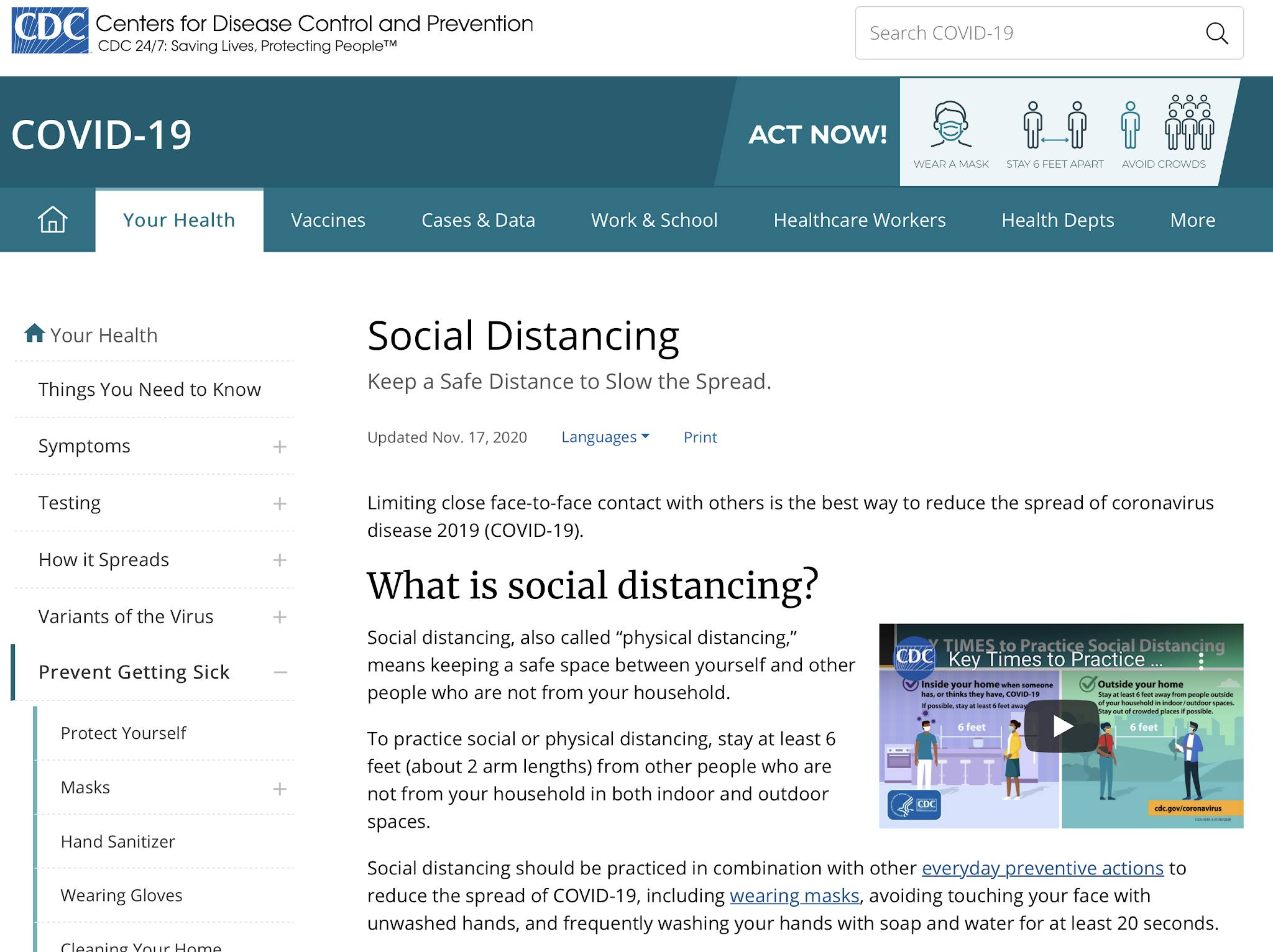The width and height of the screenshot is (1273, 952).
Task: Open the Masks sidebar link
Action: click(x=85, y=787)
